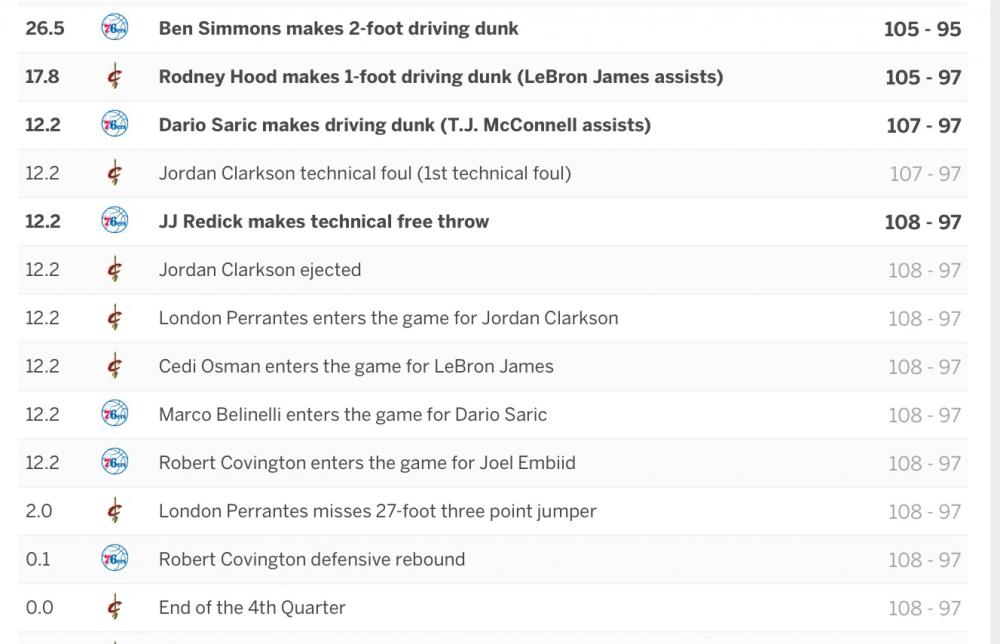1000x644 pixels.
Task: Click 76ers logo beside Marco Belinelli substitution
Action: 115,414
